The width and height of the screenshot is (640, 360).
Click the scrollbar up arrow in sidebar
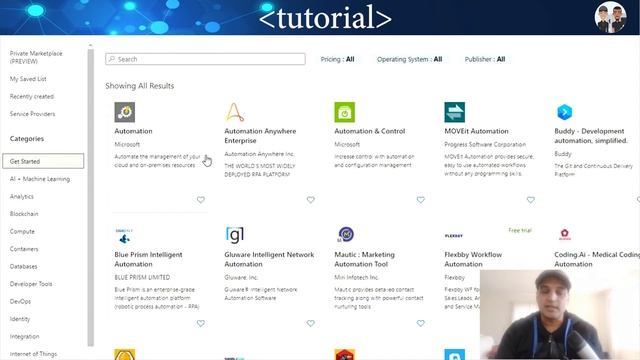tap(91, 45)
